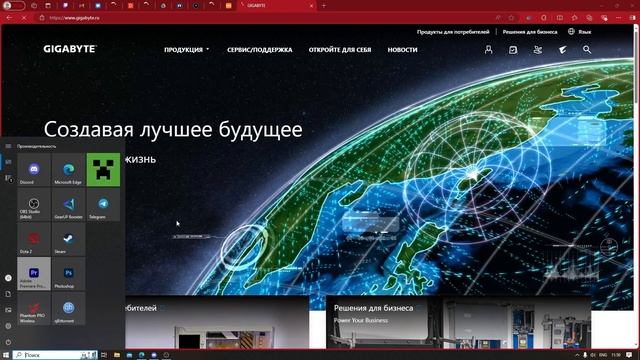Open the site user account icon
Image resolution: width=640 pixels, height=360 pixels.
coord(488,50)
